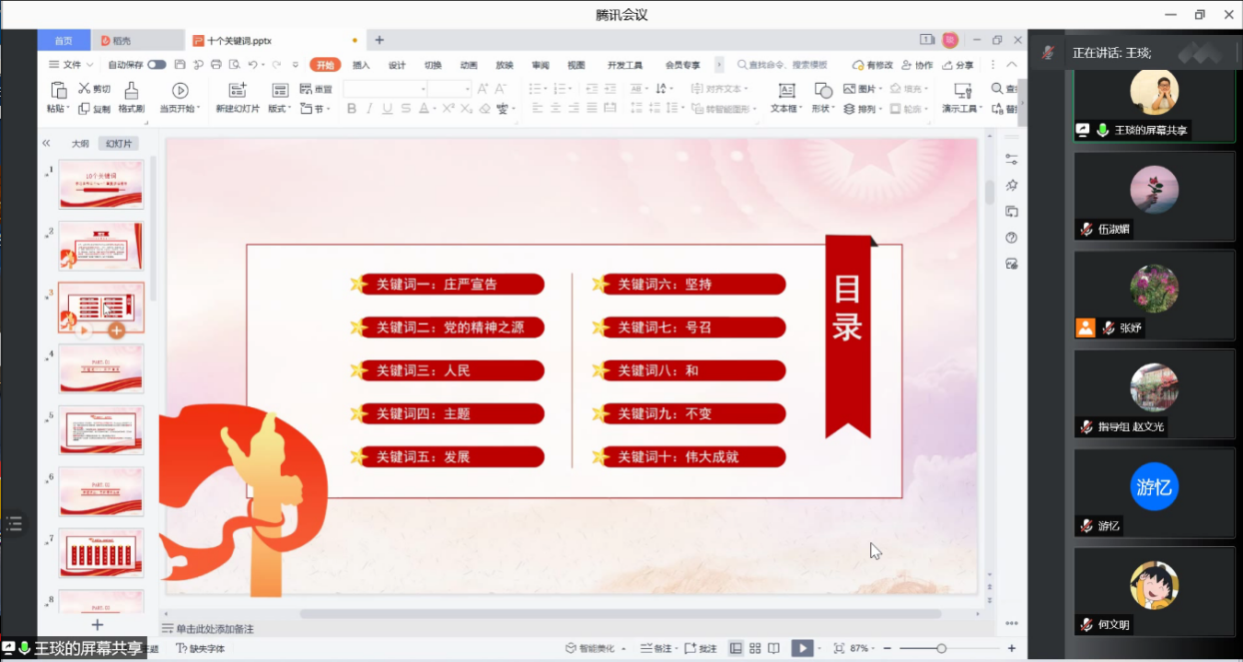
Task: Click the print icon in quick access bar
Action: point(215,65)
